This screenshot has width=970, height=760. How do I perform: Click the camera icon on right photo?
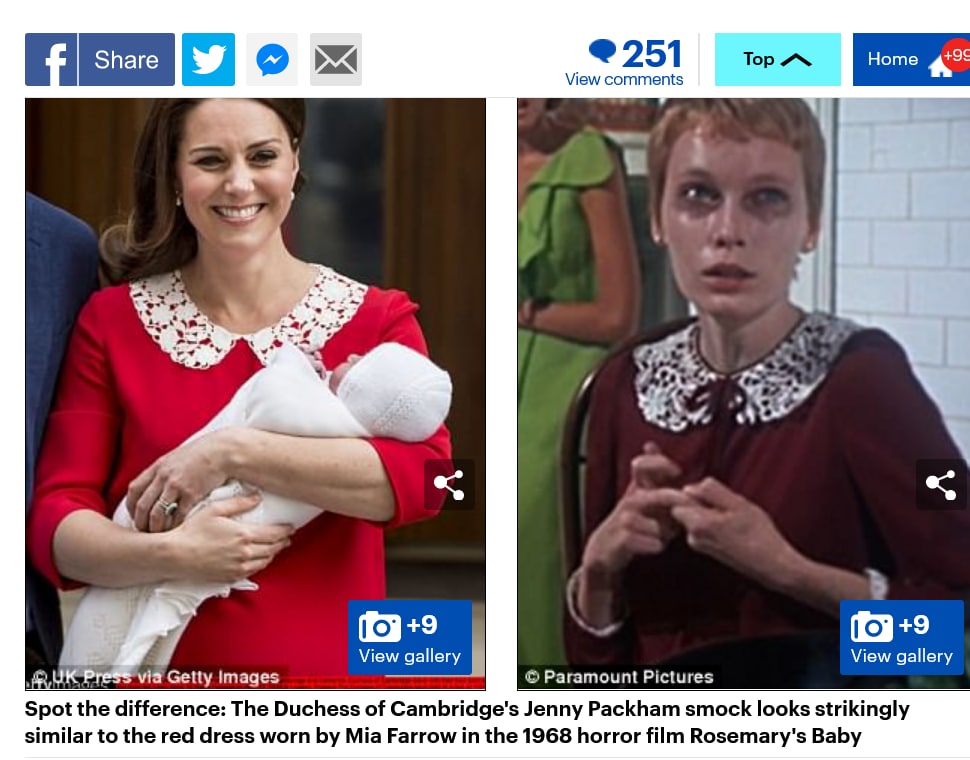coord(871,626)
